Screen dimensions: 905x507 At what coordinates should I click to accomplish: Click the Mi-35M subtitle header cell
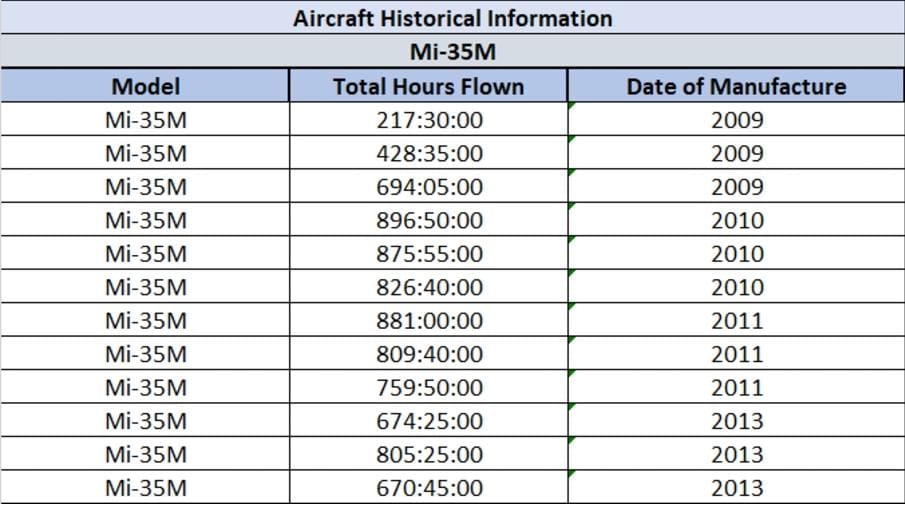click(x=452, y=51)
